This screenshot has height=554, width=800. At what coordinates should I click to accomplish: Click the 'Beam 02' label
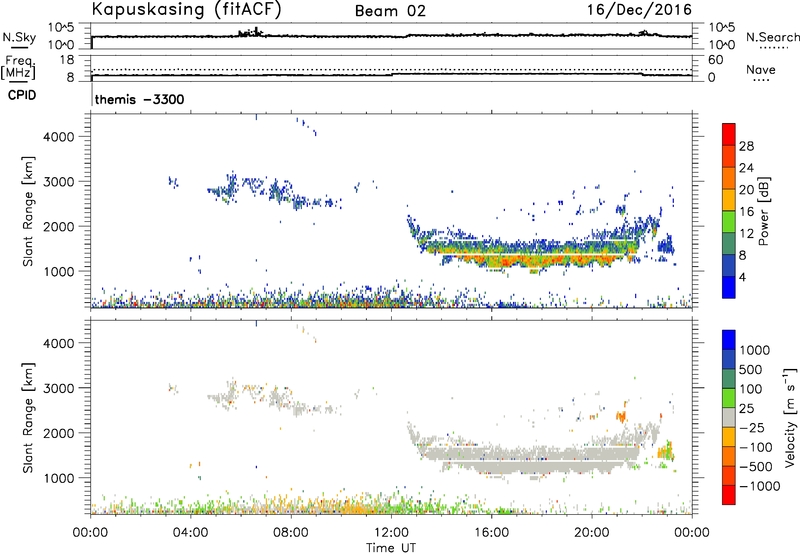390,11
